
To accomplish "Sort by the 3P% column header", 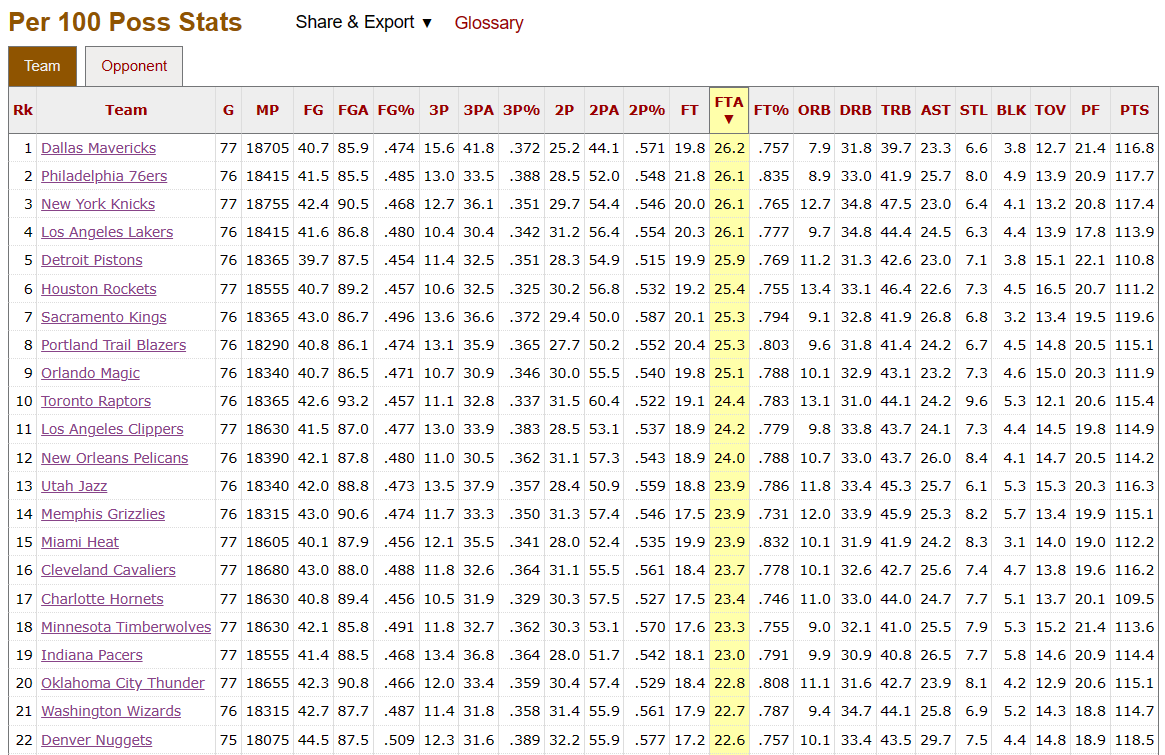I will pyautogui.click(x=522, y=110).
